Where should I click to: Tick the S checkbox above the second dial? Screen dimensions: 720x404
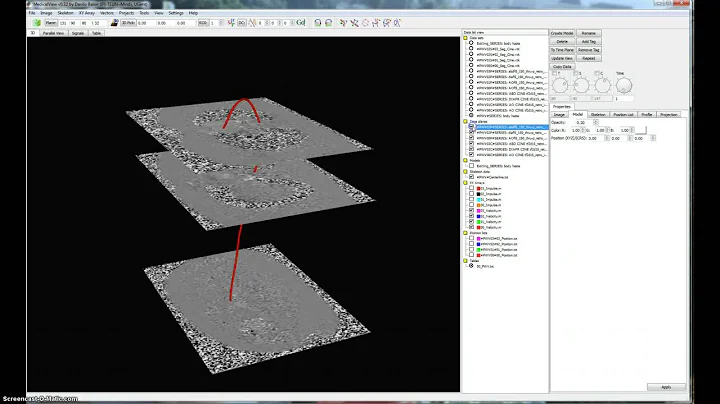pos(576,73)
